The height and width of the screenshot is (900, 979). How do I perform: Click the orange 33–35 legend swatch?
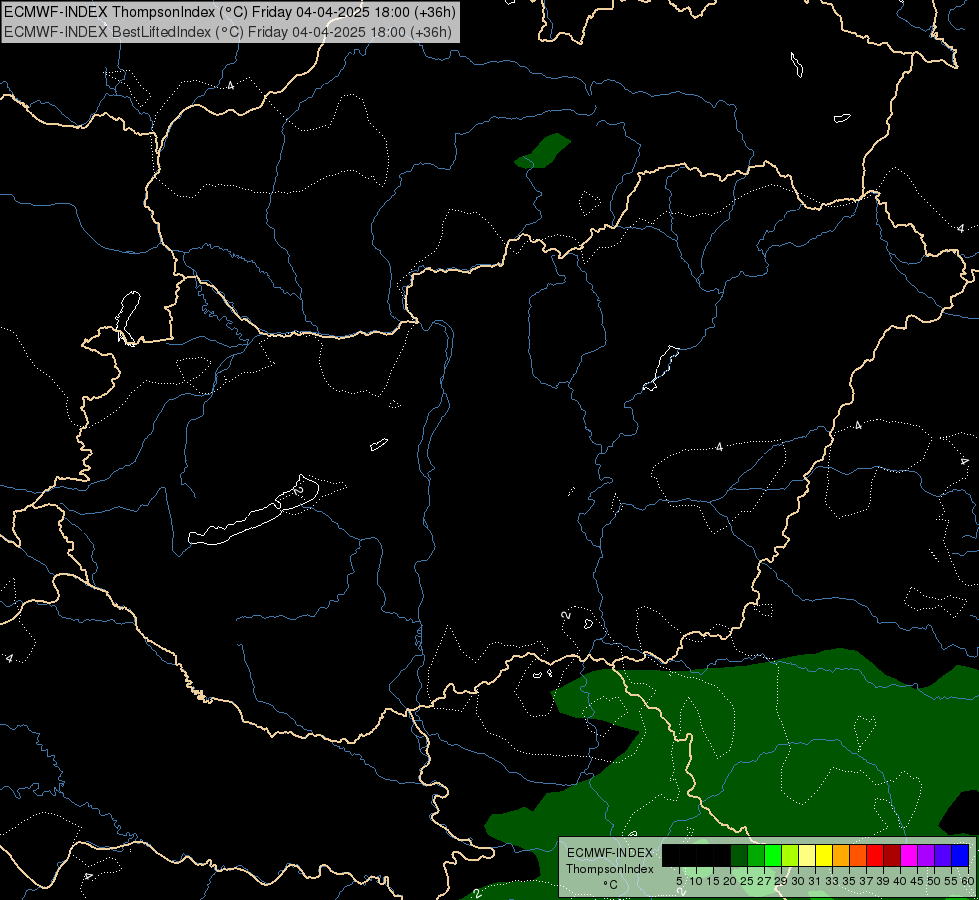point(841,855)
